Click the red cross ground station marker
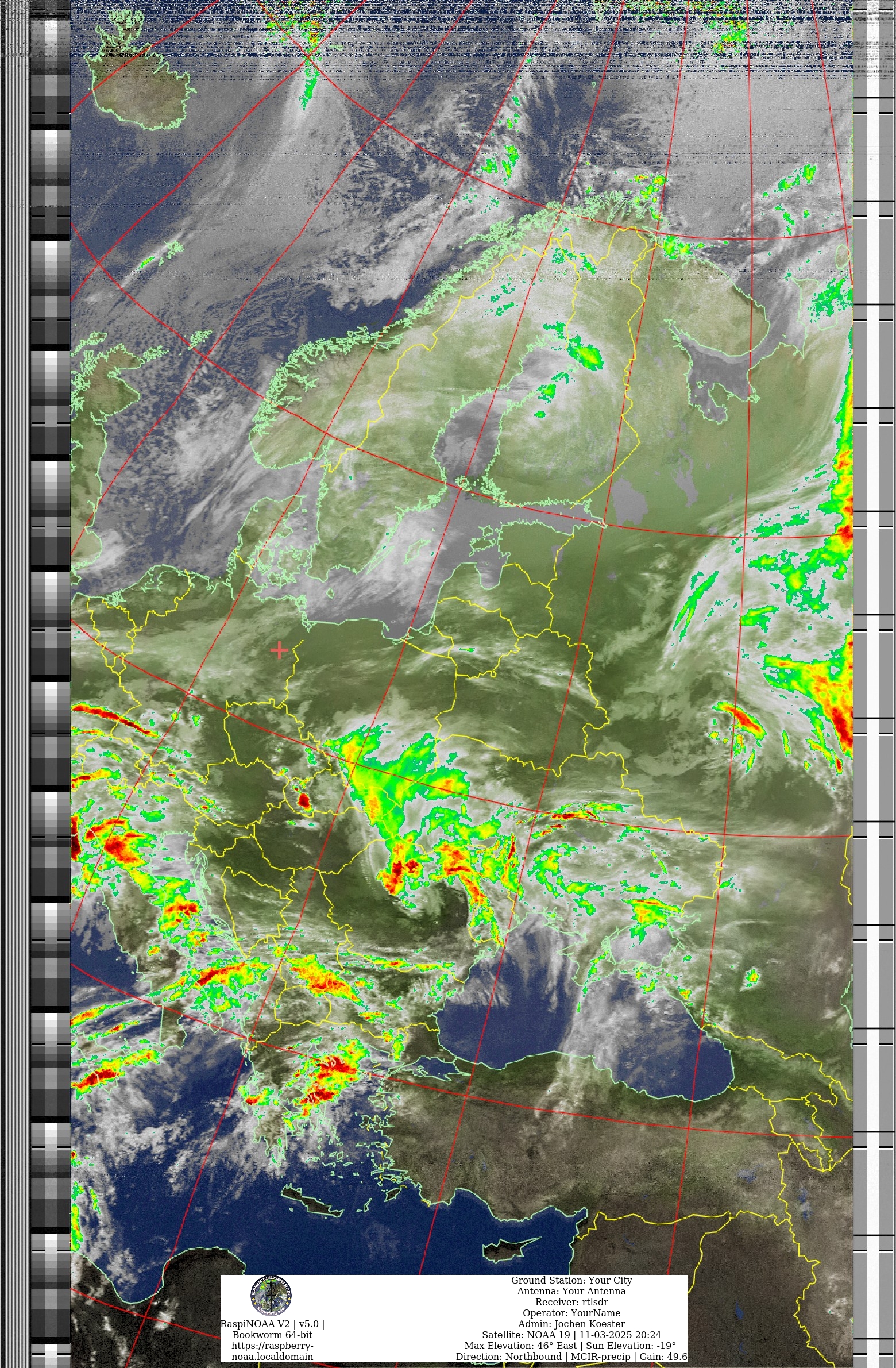The width and height of the screenshot is (896, 1368). 279,649
